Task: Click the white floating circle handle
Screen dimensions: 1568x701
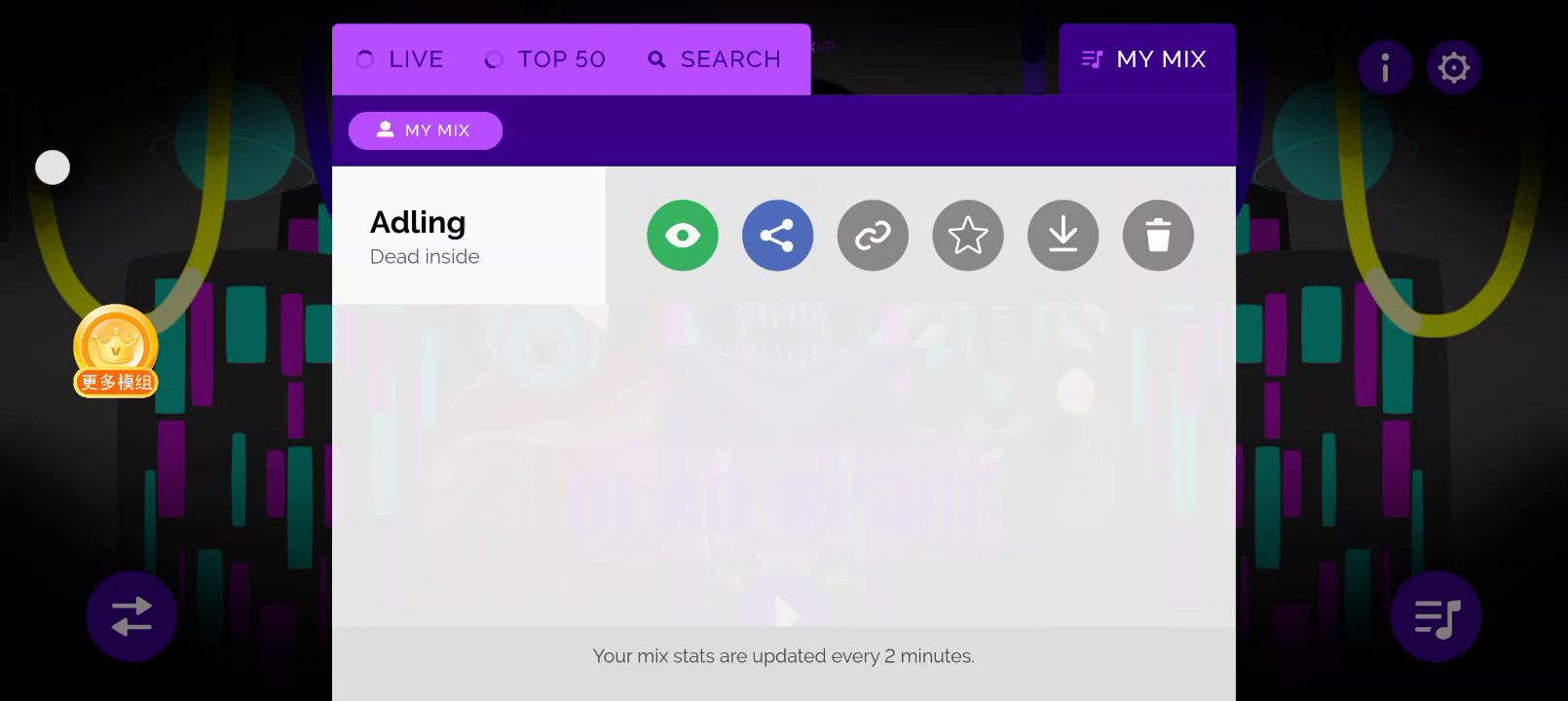Action: 53,167
